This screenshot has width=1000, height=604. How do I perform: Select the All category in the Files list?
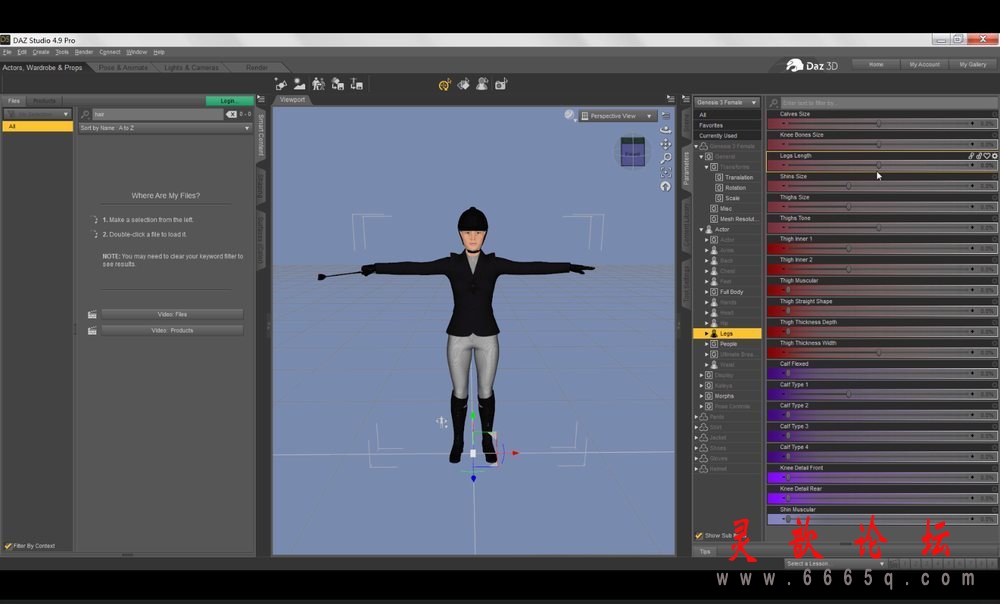[x=38, y=126]
